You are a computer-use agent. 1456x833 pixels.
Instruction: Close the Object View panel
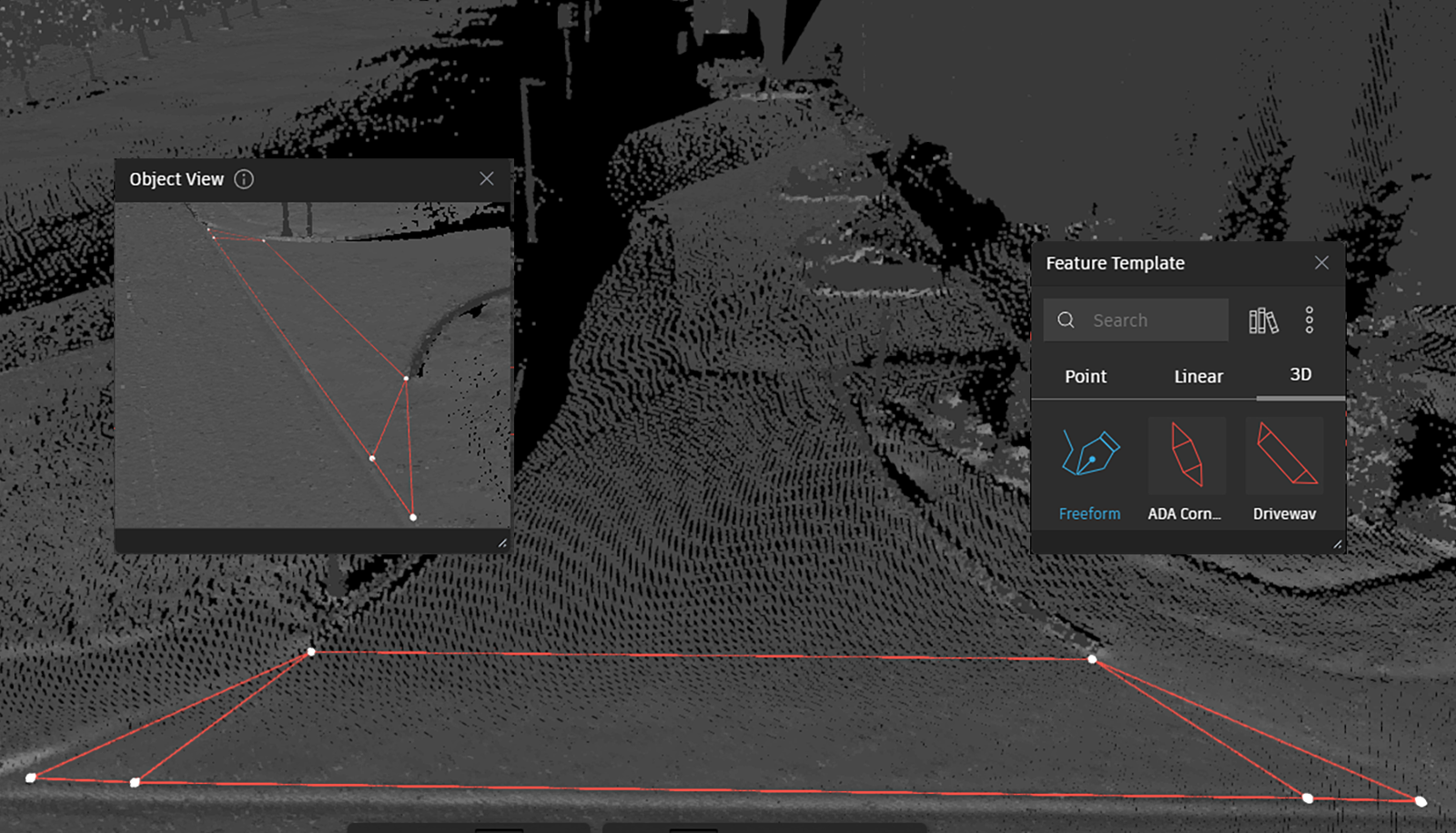pyautogui.click(x=487, y=179)
